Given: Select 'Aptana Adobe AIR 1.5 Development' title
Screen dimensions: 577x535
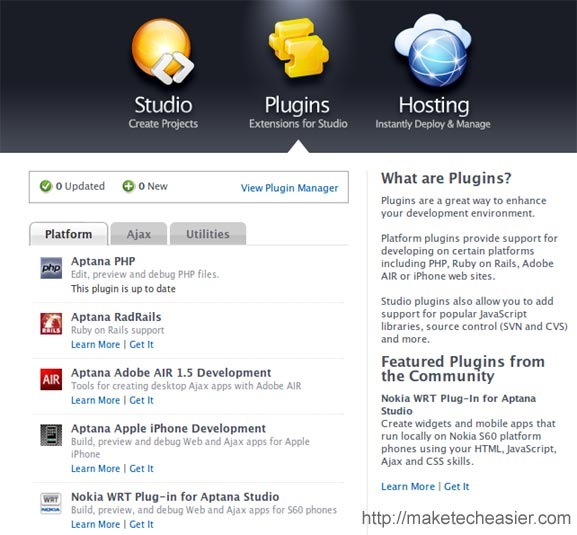Looking at the screenshot, I should tap(171, 373).
